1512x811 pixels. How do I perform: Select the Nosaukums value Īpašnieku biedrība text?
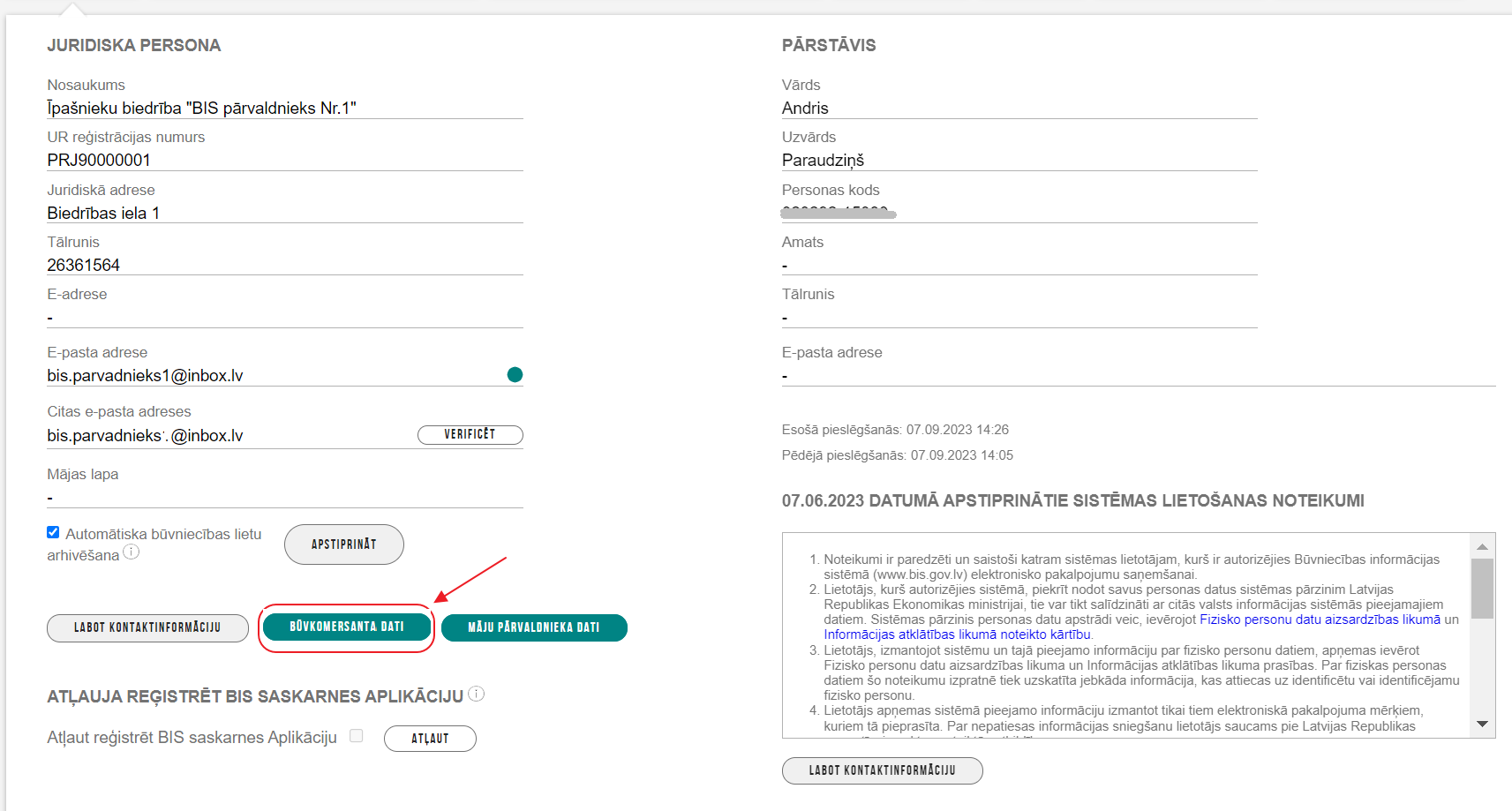click(201, 108)
